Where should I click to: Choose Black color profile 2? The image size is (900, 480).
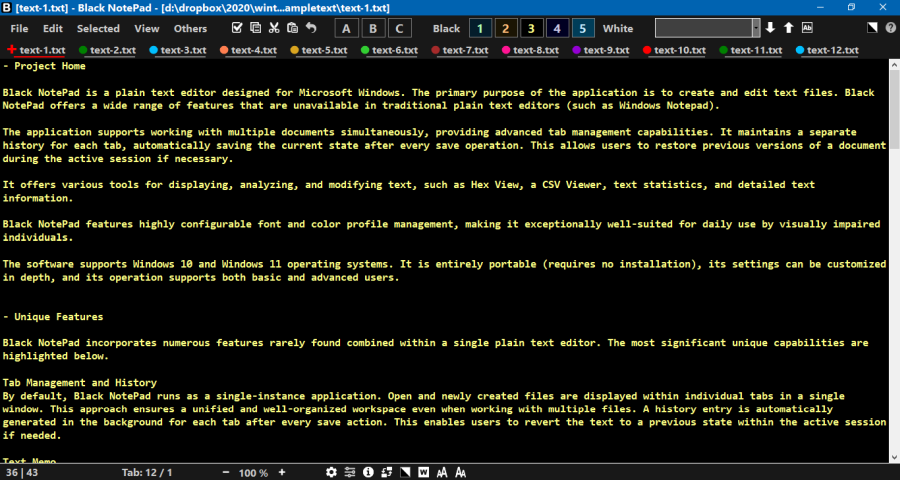pyautogui.click(x=506, y=29)
